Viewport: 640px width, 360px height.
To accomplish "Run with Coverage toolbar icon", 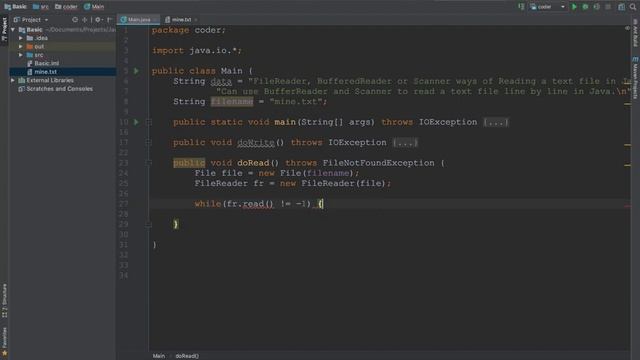I will [x=596, y=7].
